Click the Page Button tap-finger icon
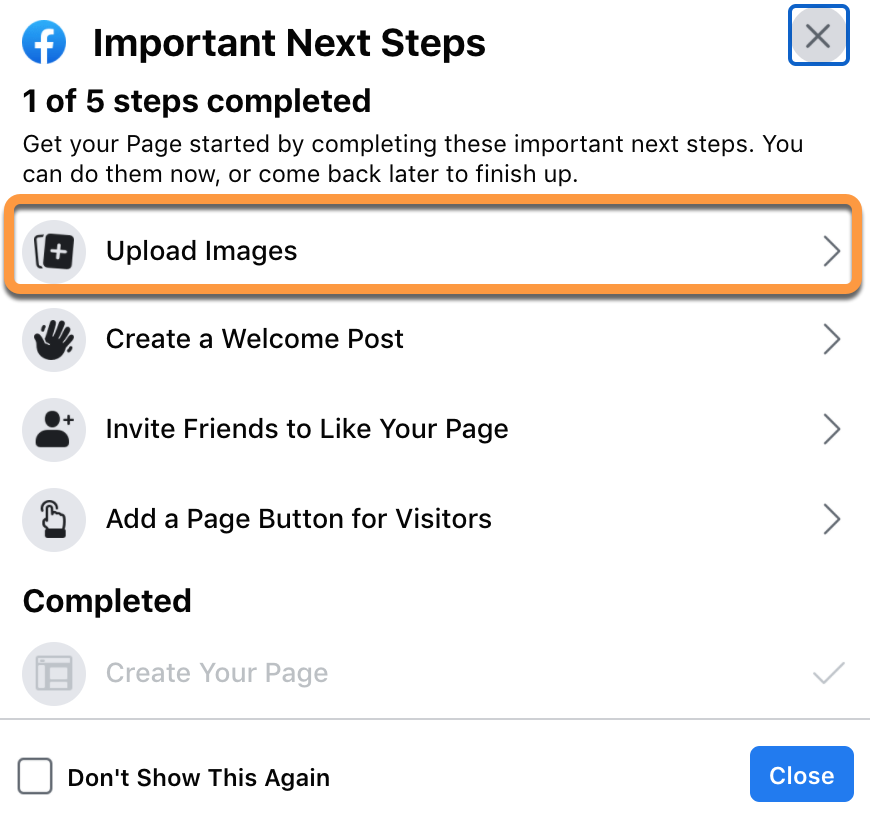870x816 pixels. click(54, 520)
